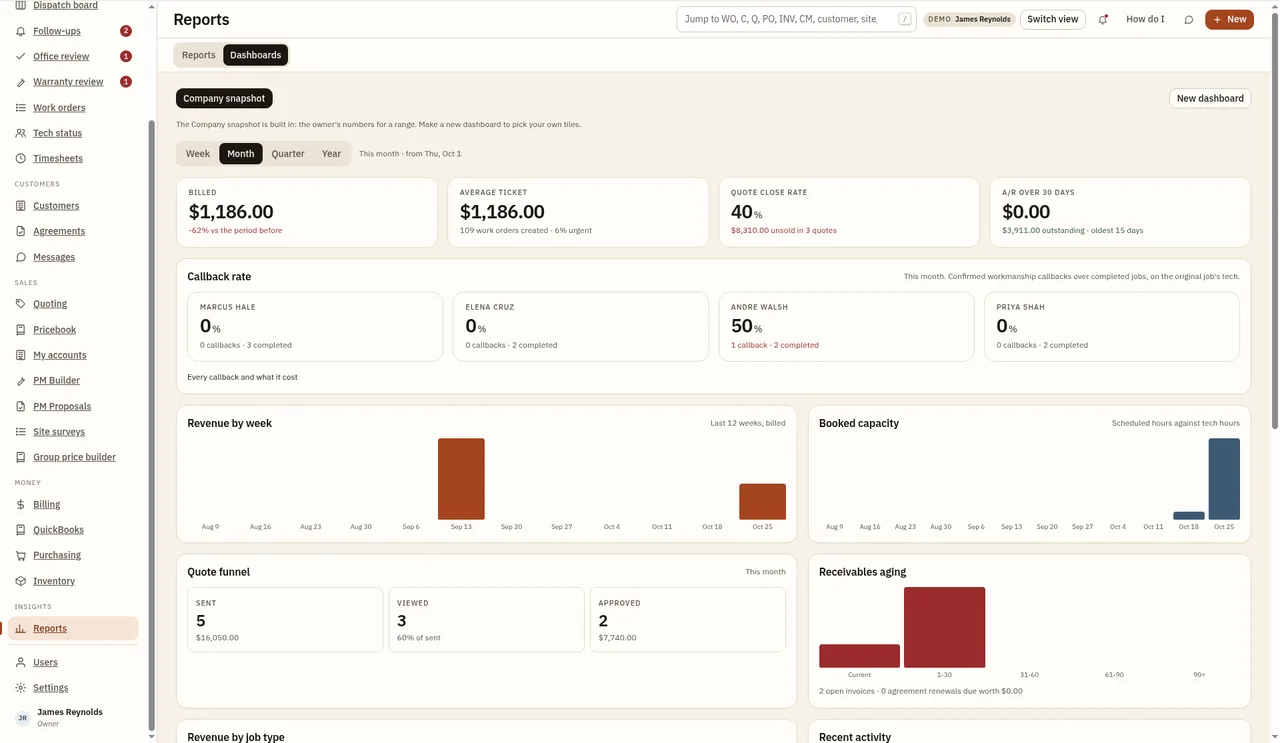1280x743 pixels.
Task: Click the Sep 13 revenue bar
Action: click(461, 479)
